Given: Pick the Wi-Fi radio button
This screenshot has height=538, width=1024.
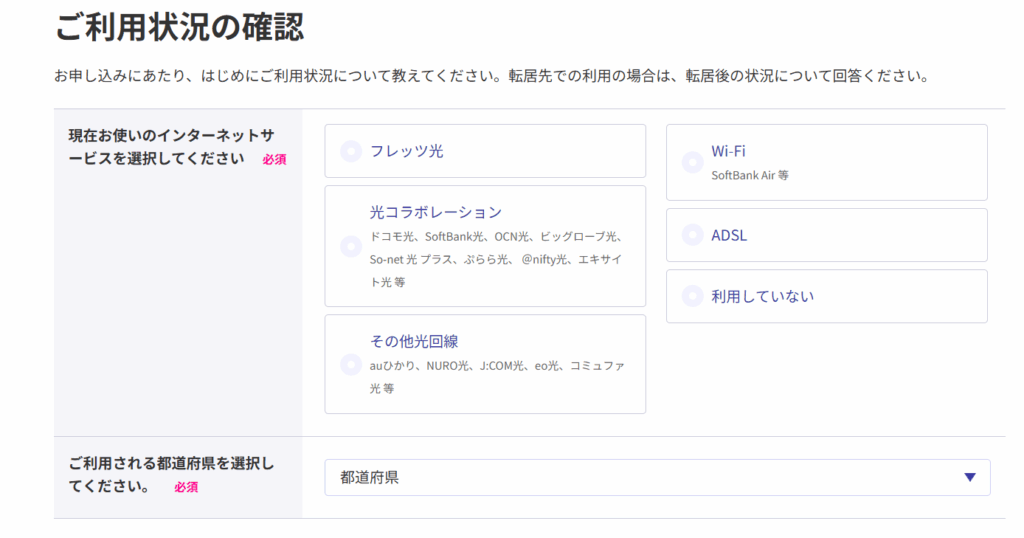Looking at the screenshot, I should tap(692, 162).
